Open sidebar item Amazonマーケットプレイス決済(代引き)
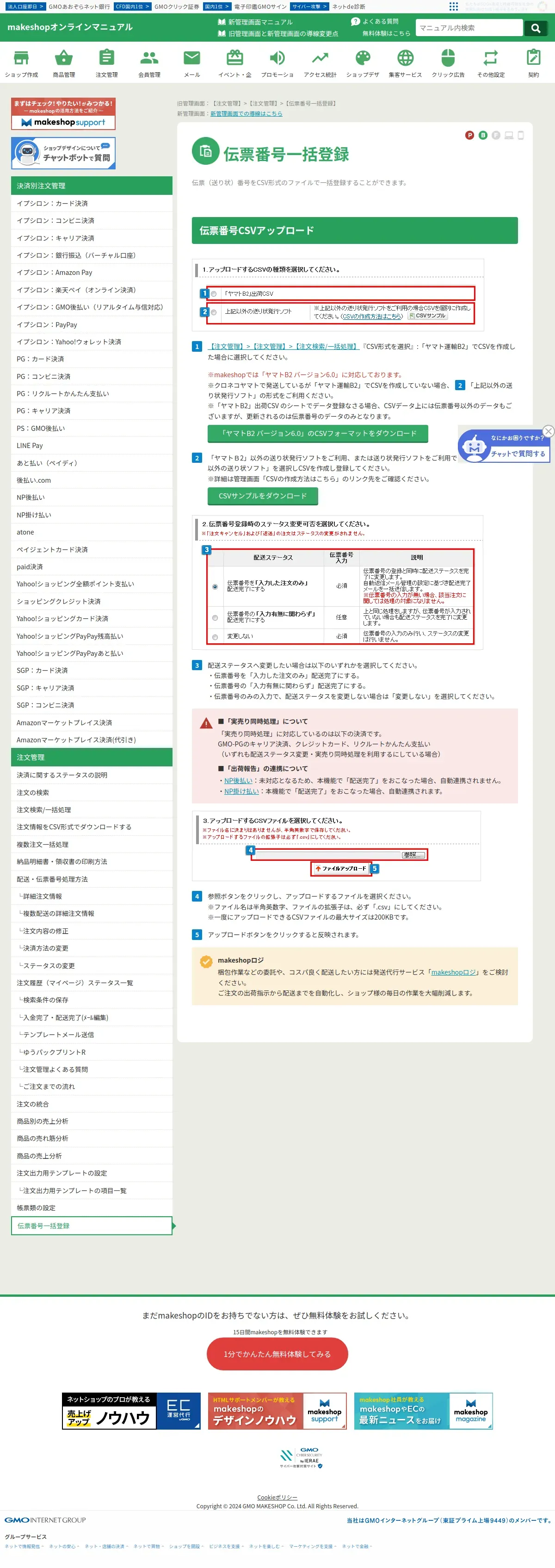This screenshot has height=1568, width=555. [91, 740]
